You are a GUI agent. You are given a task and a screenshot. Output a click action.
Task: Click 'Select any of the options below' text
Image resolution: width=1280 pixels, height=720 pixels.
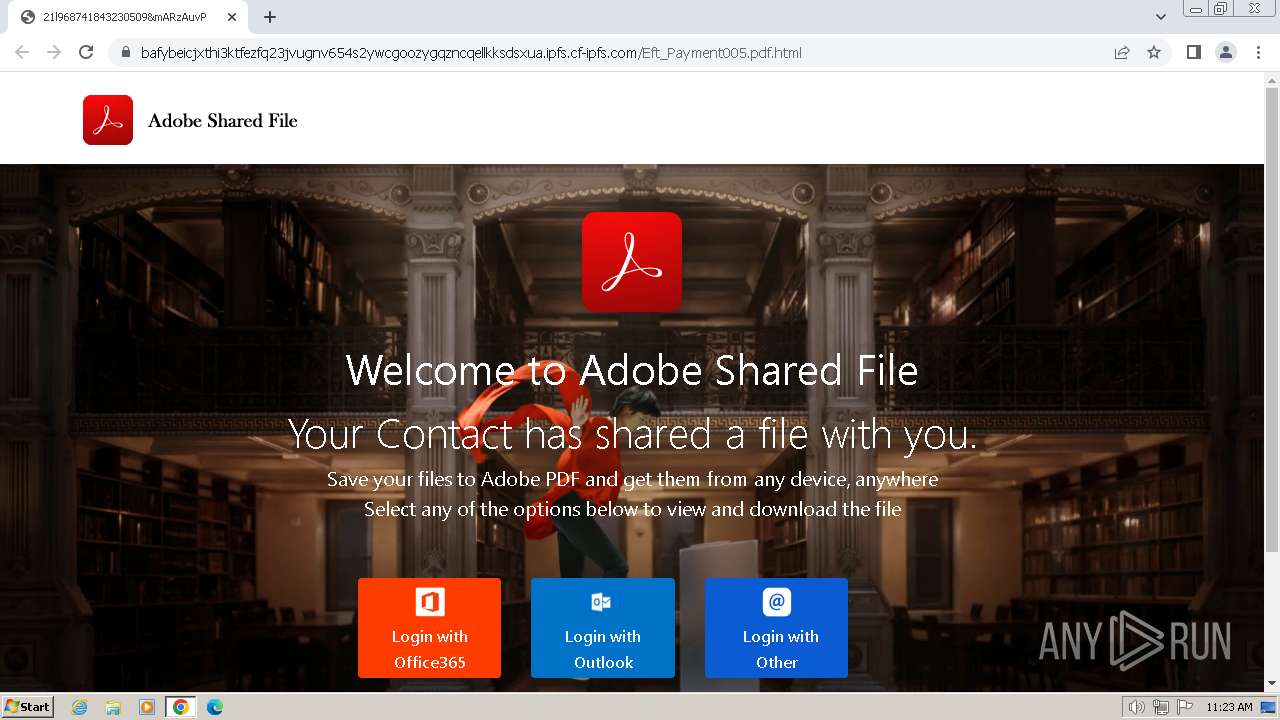632,510
